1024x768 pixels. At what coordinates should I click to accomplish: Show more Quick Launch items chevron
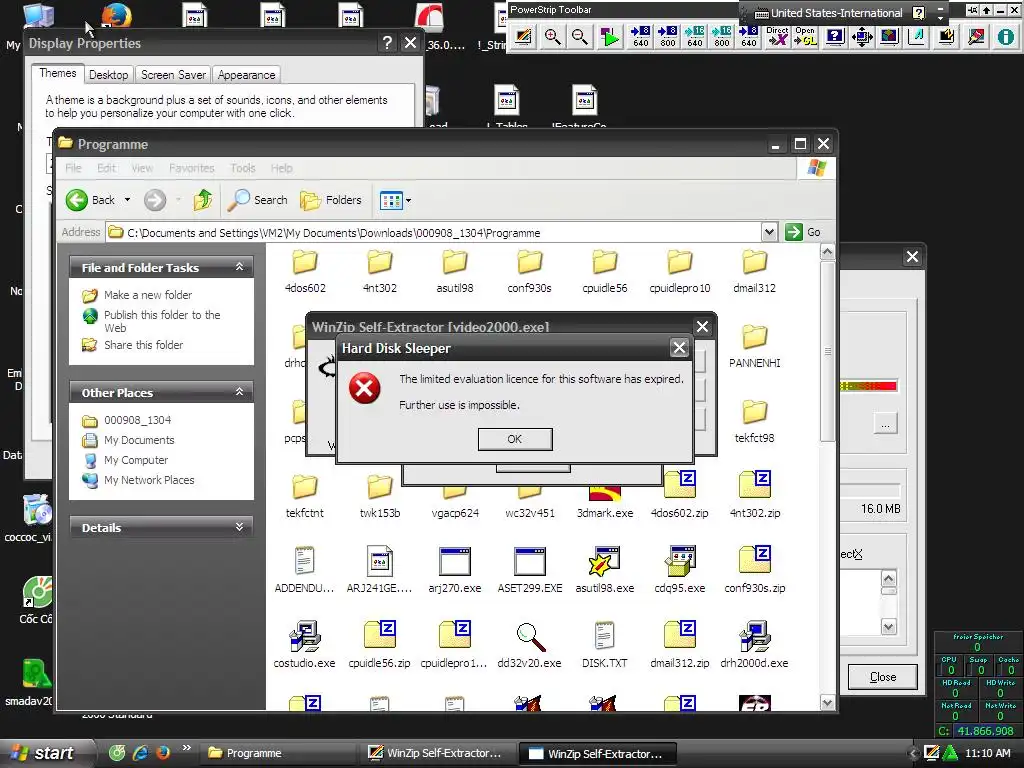click(187, 748)
